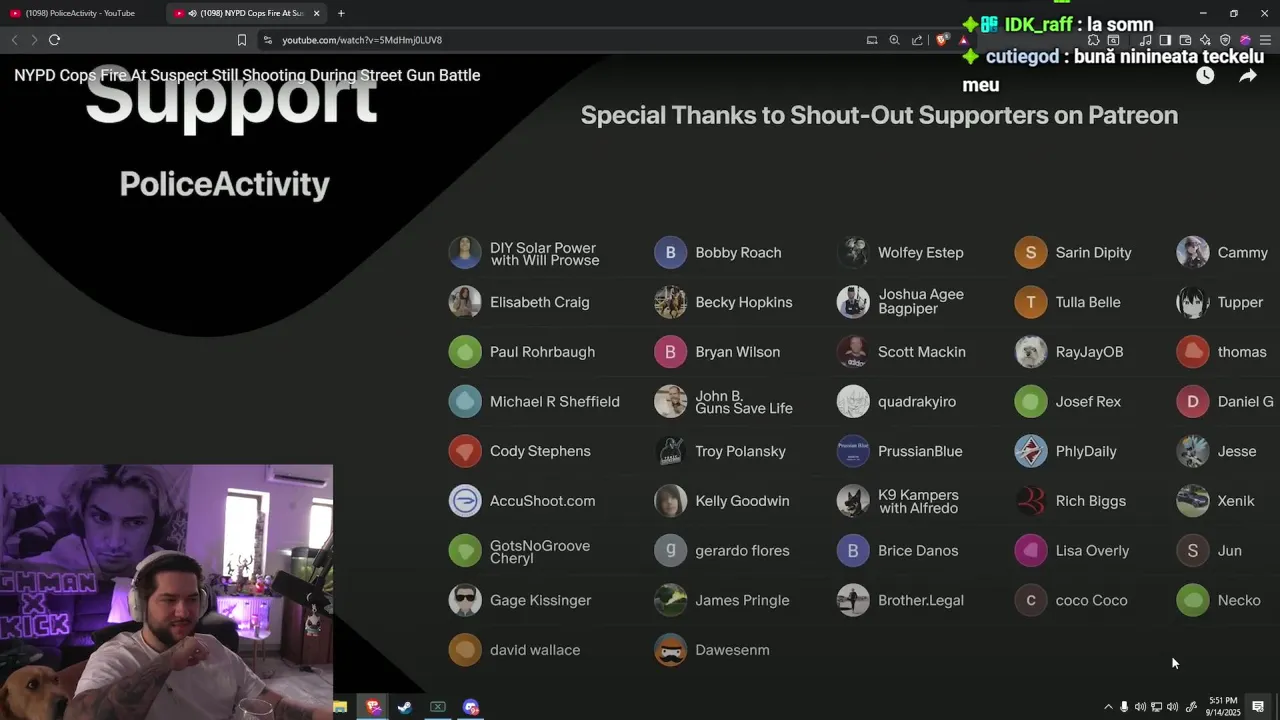Click supporter name Gage Kissinger
Image resolution: width=1280 pixels, height=720 pixels.
[x=540, y=600]
